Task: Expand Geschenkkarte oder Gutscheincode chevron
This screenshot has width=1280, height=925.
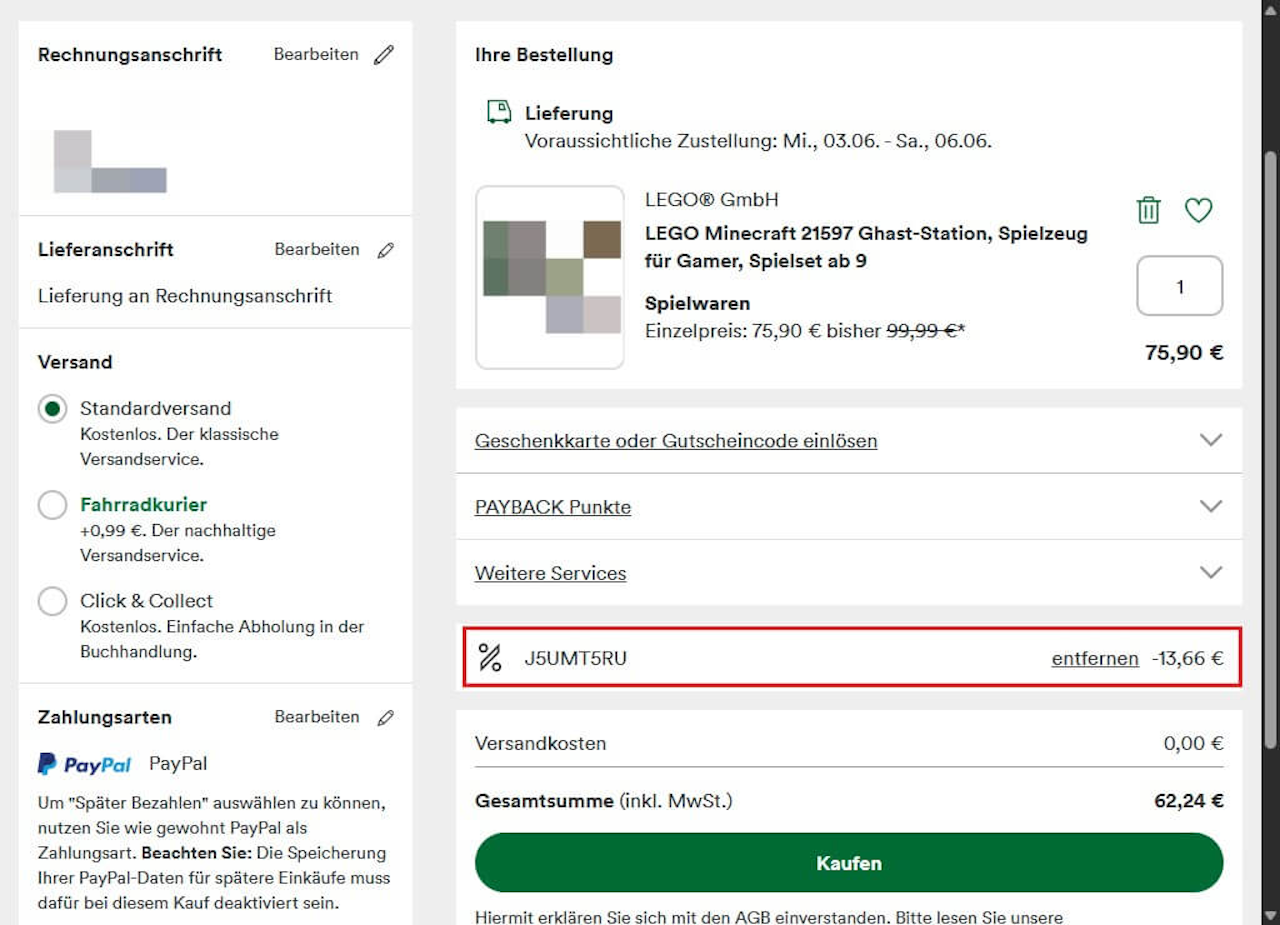Action: [x=1211, y=440]
